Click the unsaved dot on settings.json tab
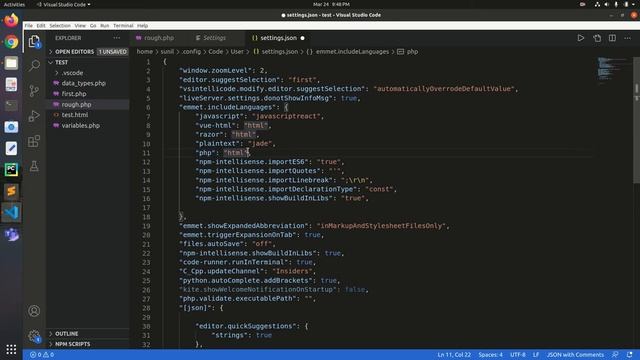This screenshot has height=360, width=640. coord(302,38)
